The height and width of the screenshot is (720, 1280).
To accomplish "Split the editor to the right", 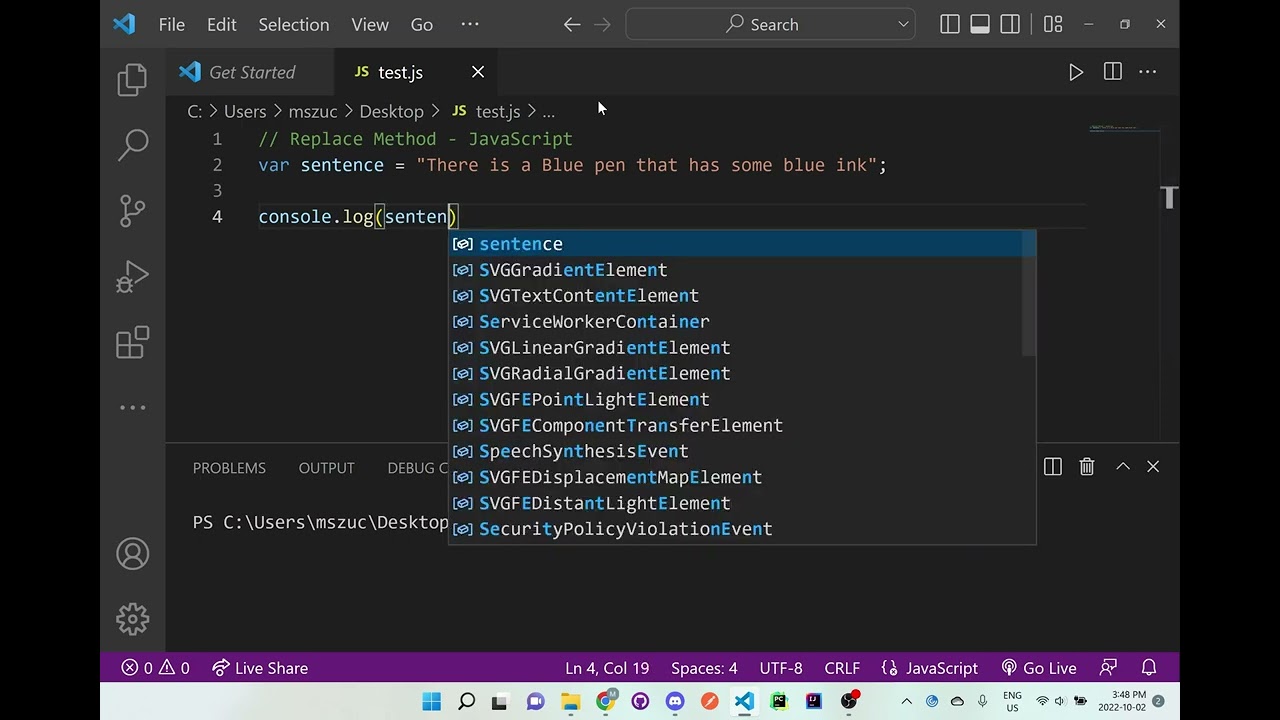I will [x=1112, y=72].
